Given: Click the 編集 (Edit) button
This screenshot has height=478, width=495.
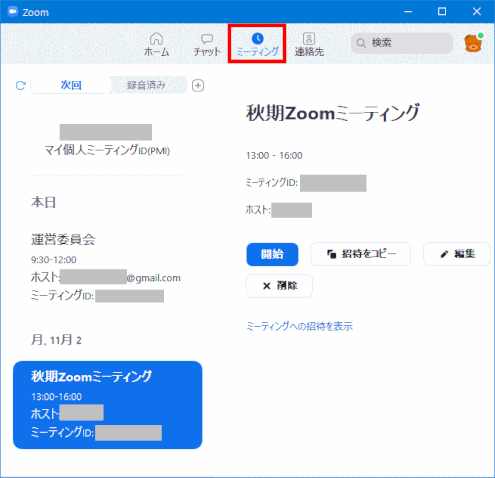Looking at the screenshot, I should pos(457,254).
